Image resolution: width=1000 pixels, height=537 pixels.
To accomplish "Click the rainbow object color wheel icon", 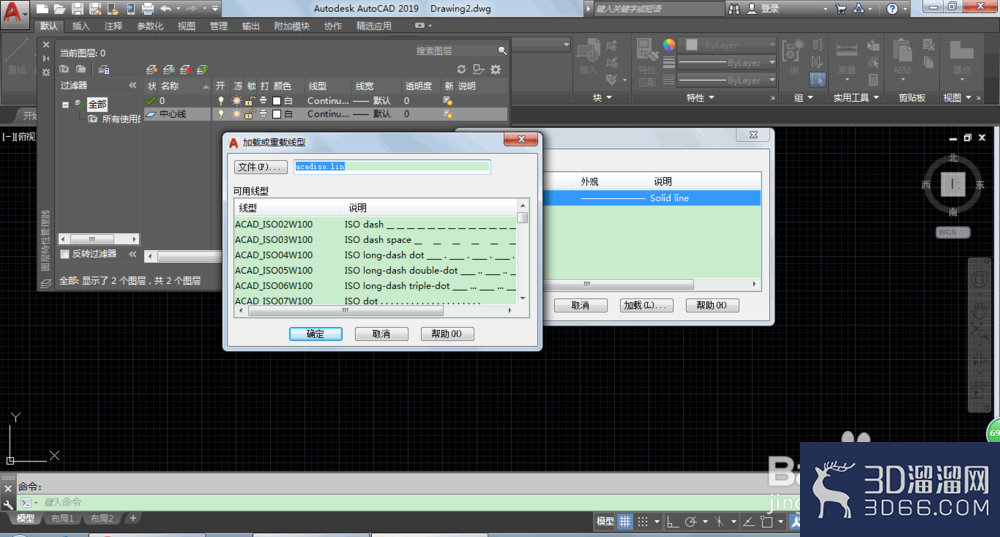I will (x=669, y=45).
